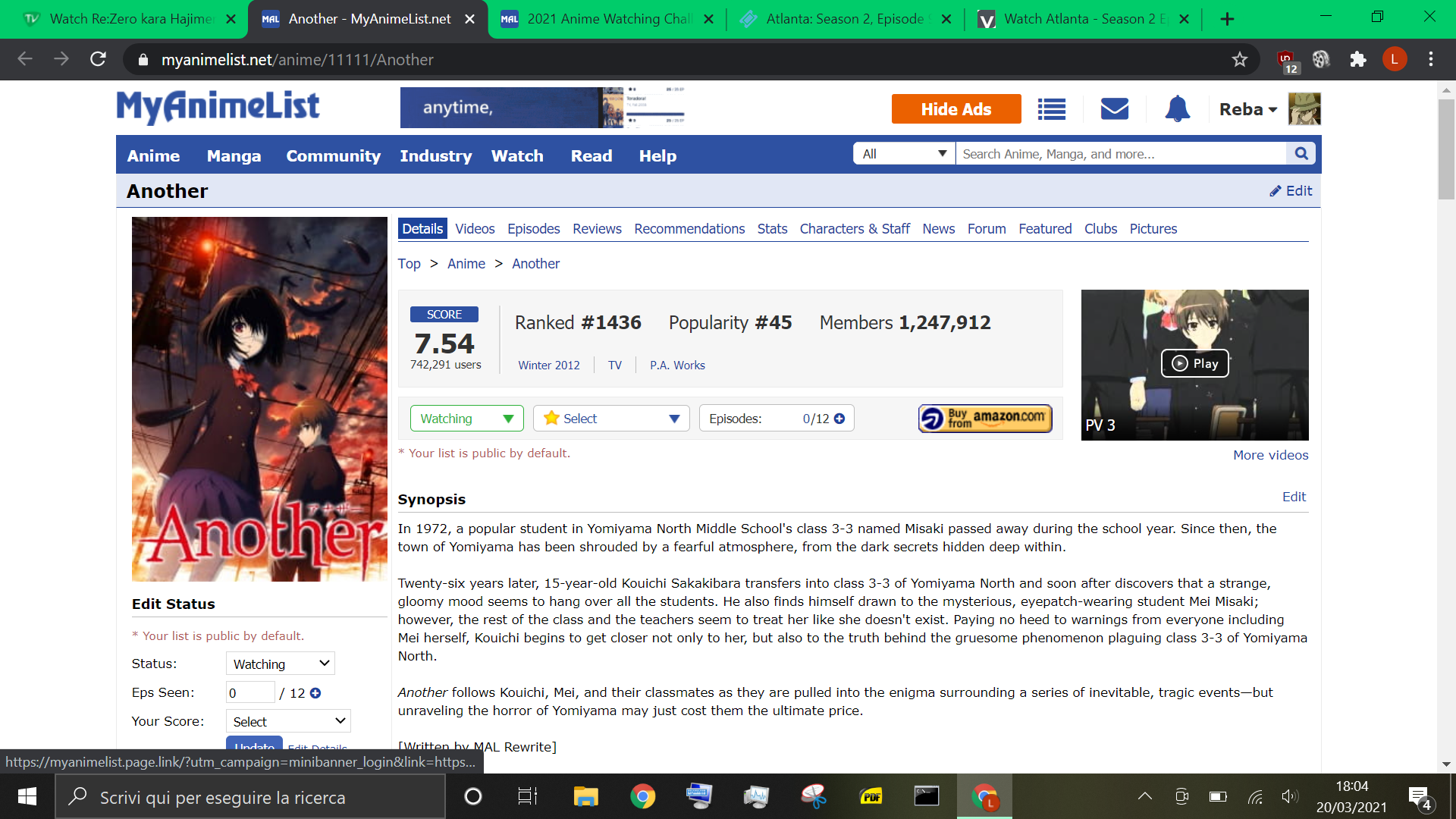Open the MAL list icon in header
The width and height of the screenshot is (1456, 819).
(x=1052, y=109)
